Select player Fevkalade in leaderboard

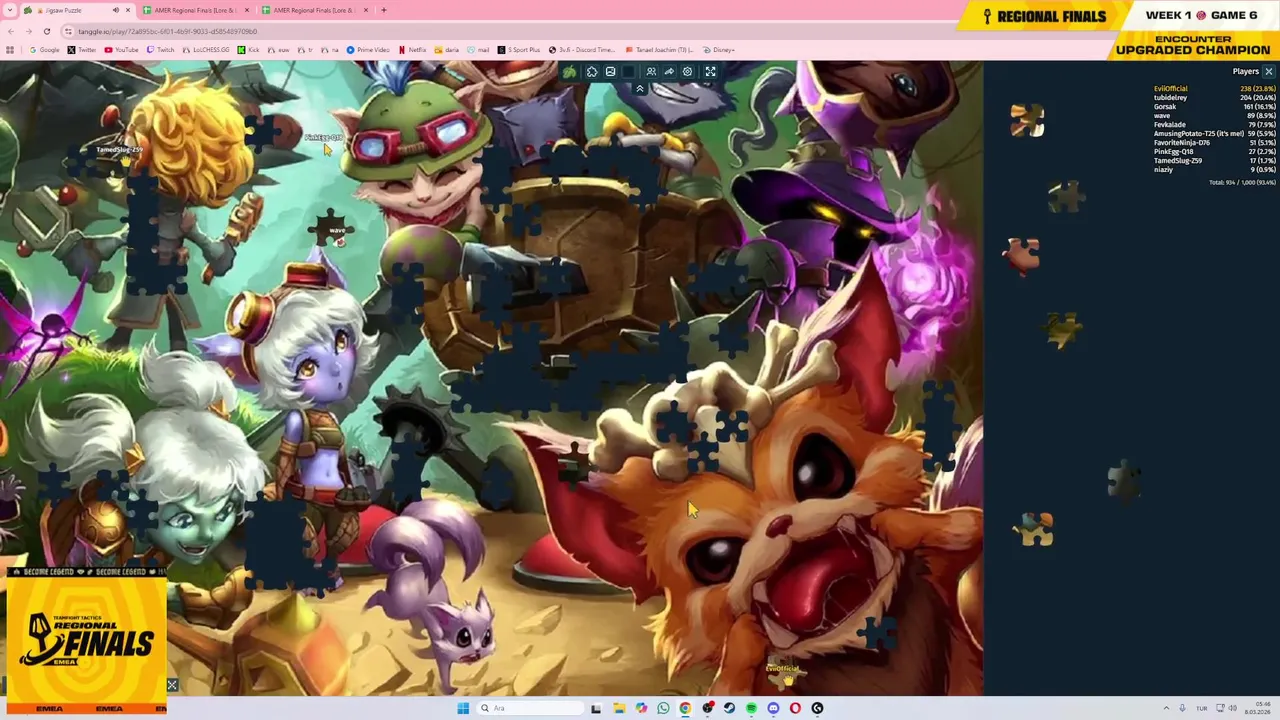click(x=1169, y=125)
